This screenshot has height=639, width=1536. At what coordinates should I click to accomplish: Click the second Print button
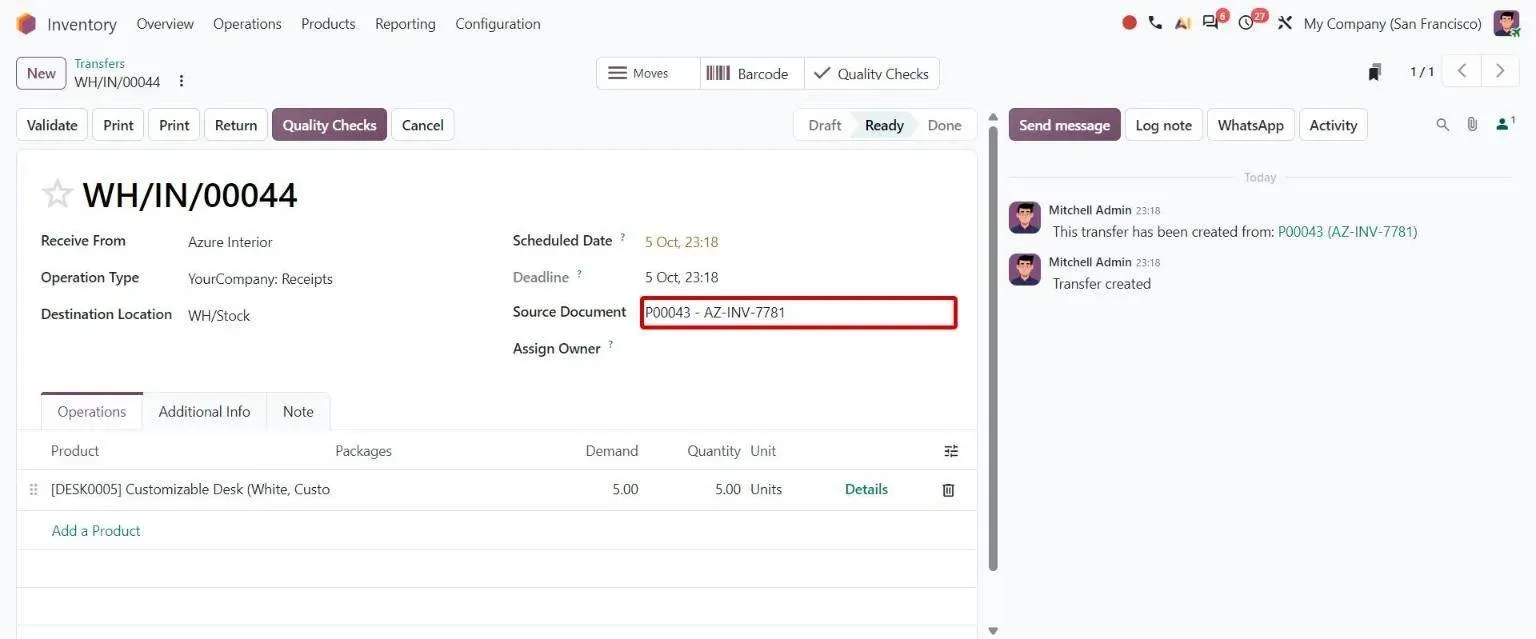pyautogui.click(x=174, y=125)
